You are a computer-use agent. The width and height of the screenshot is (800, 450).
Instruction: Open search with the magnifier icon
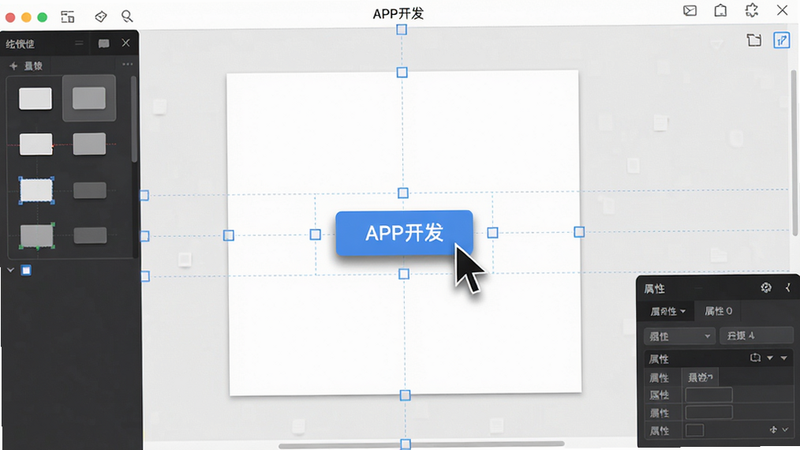[127, 17]
